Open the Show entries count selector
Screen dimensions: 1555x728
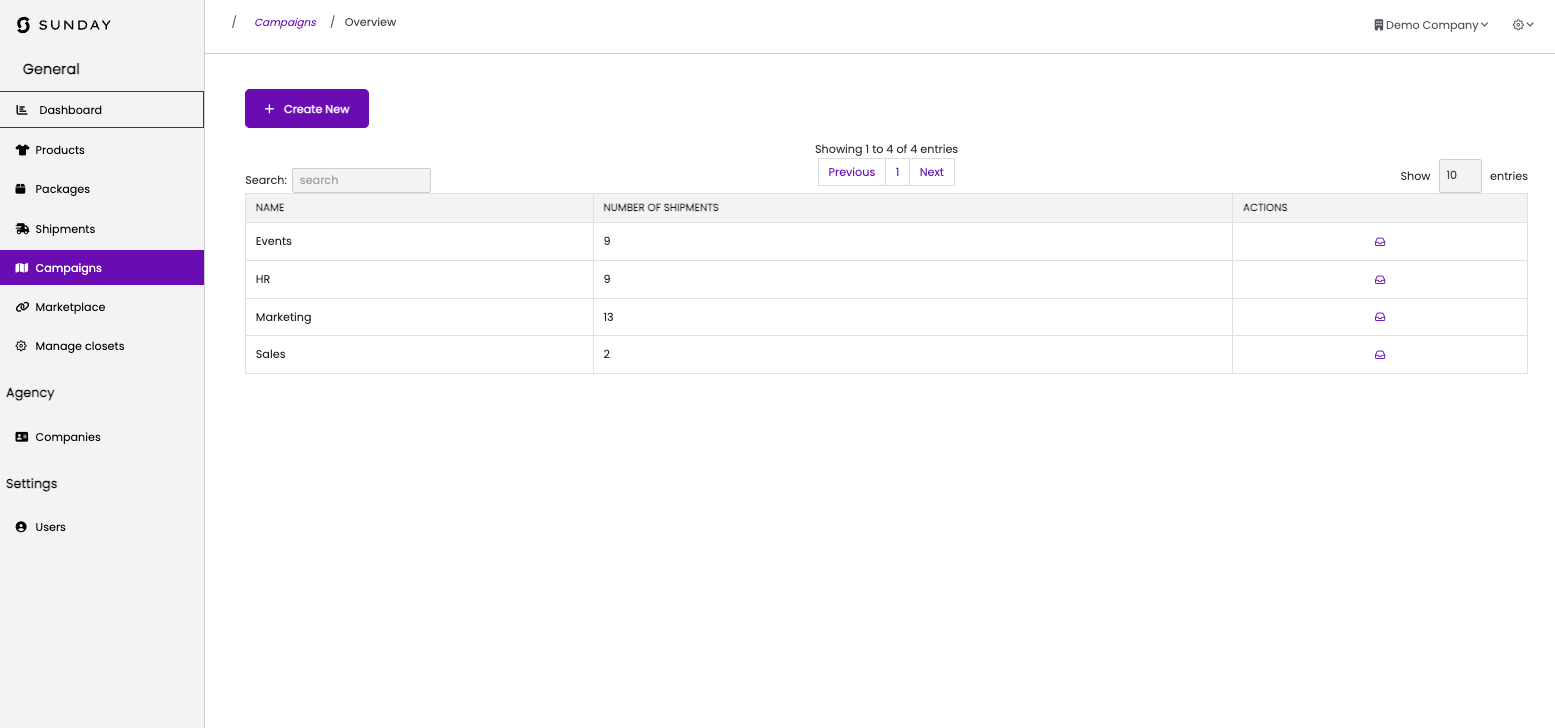[1459, 176]
